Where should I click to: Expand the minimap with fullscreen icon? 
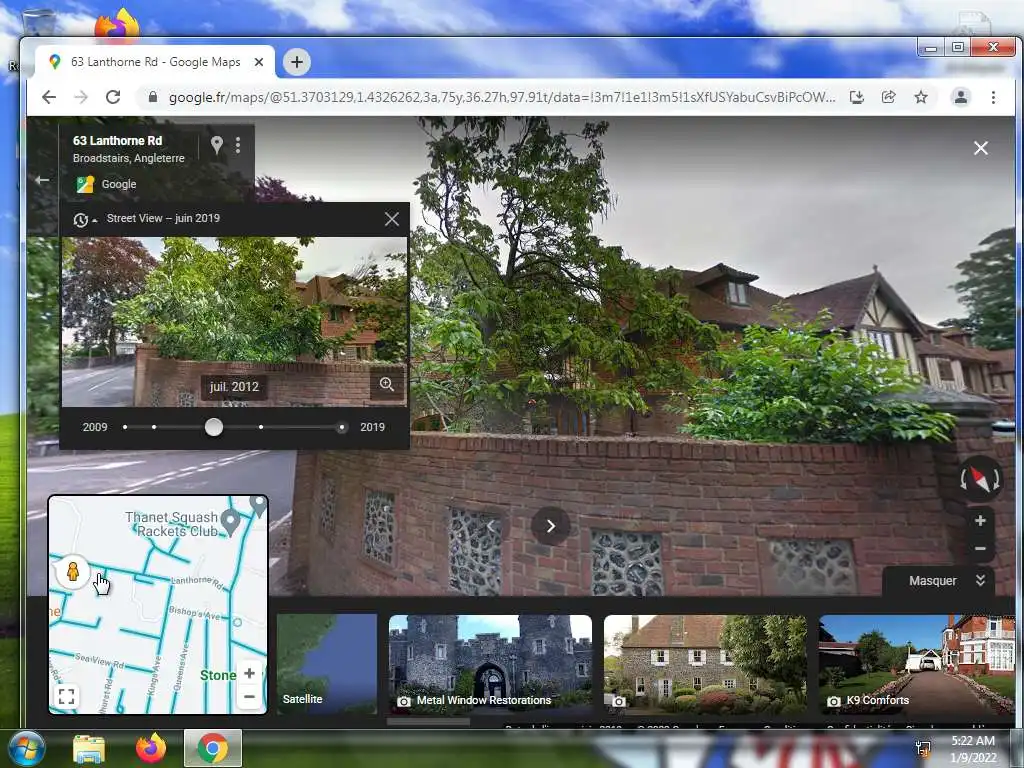(67, 696)
